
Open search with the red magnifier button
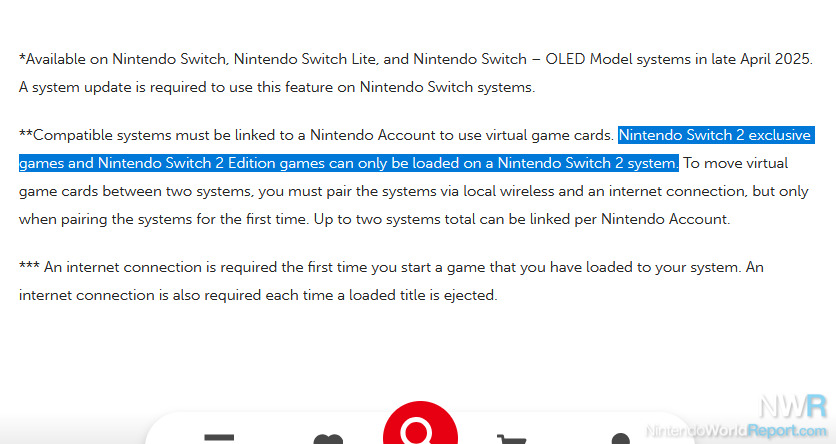420,423
